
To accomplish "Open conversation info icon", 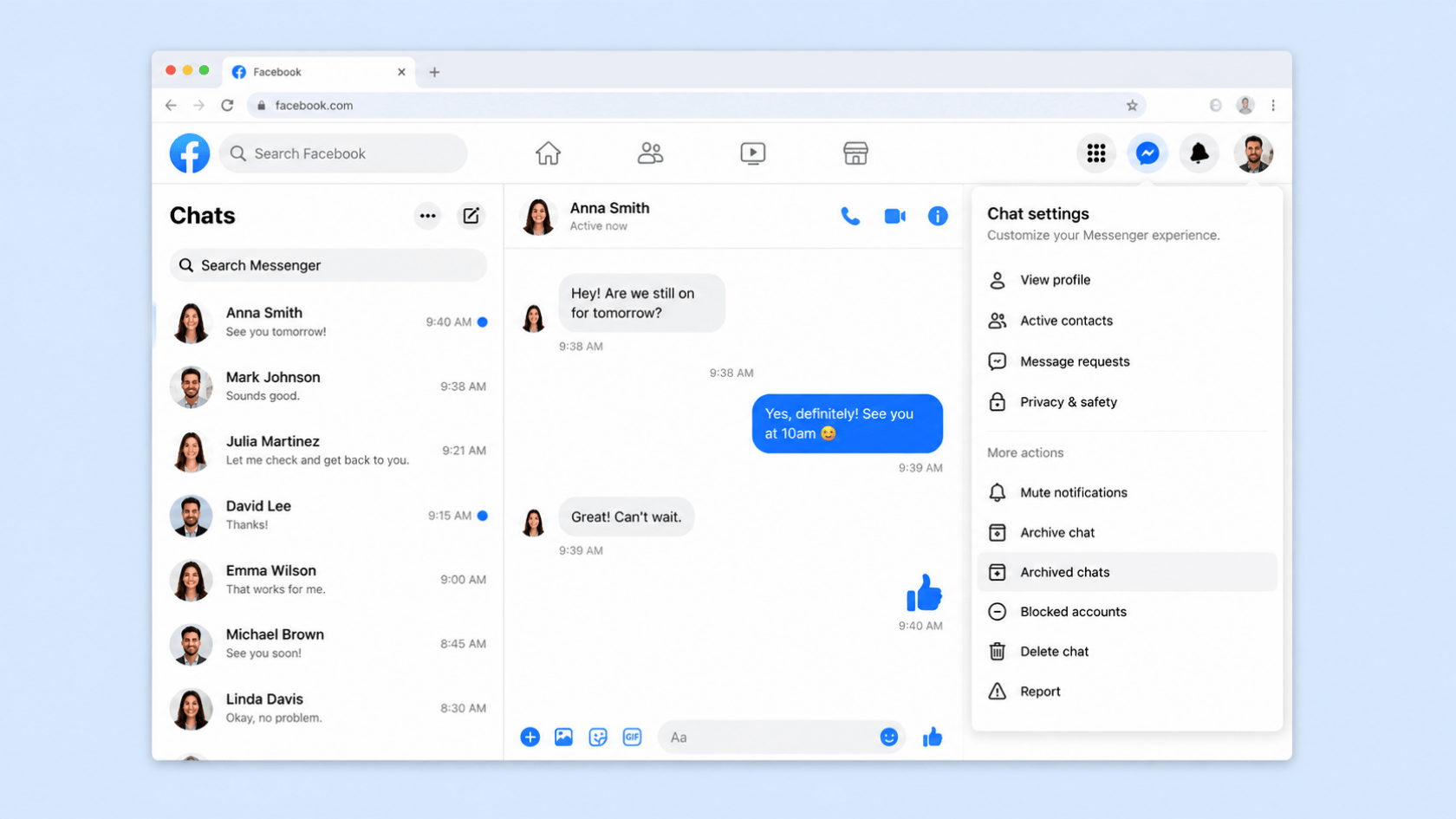I will (938, 216).
